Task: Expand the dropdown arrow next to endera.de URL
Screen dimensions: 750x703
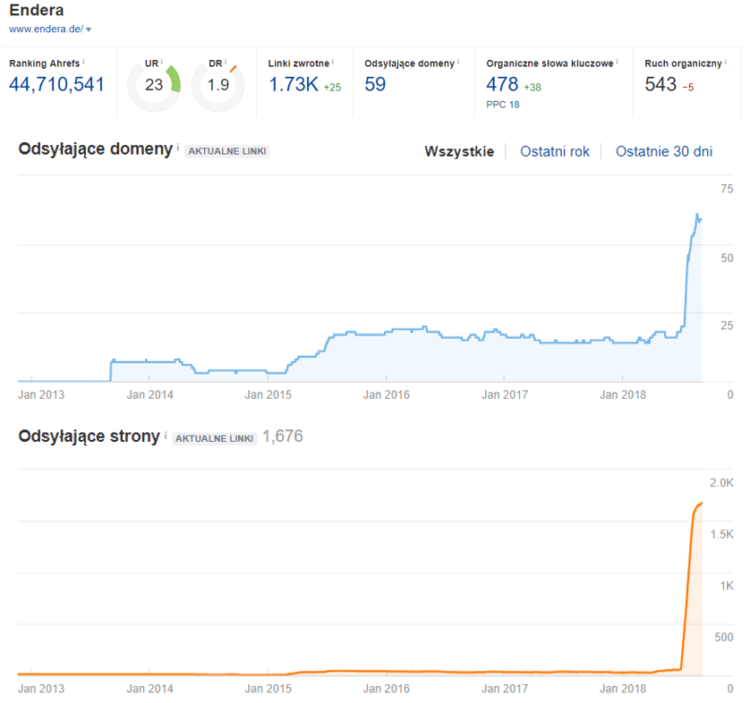Action: (88, 30)
